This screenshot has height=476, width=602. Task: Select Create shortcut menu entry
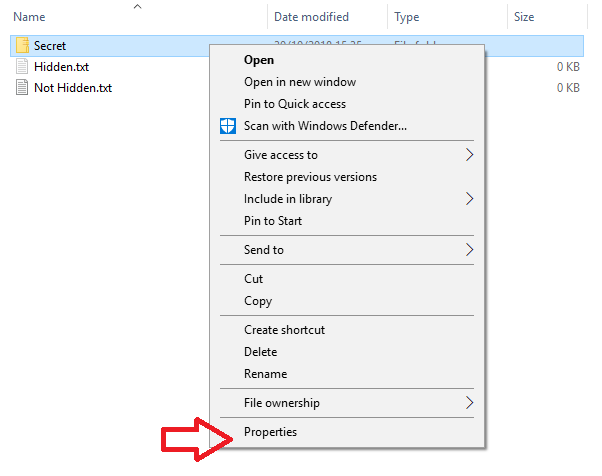[x=284, y=330]
